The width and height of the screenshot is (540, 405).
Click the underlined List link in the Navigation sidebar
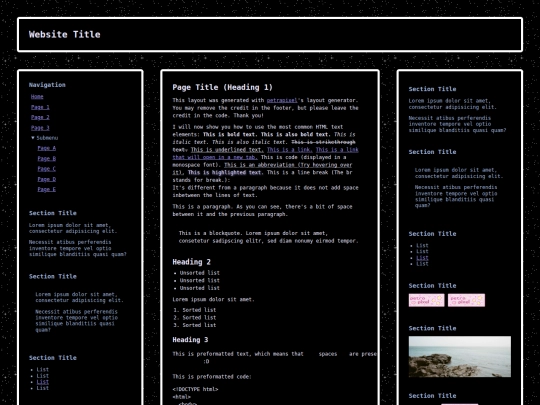43,382
